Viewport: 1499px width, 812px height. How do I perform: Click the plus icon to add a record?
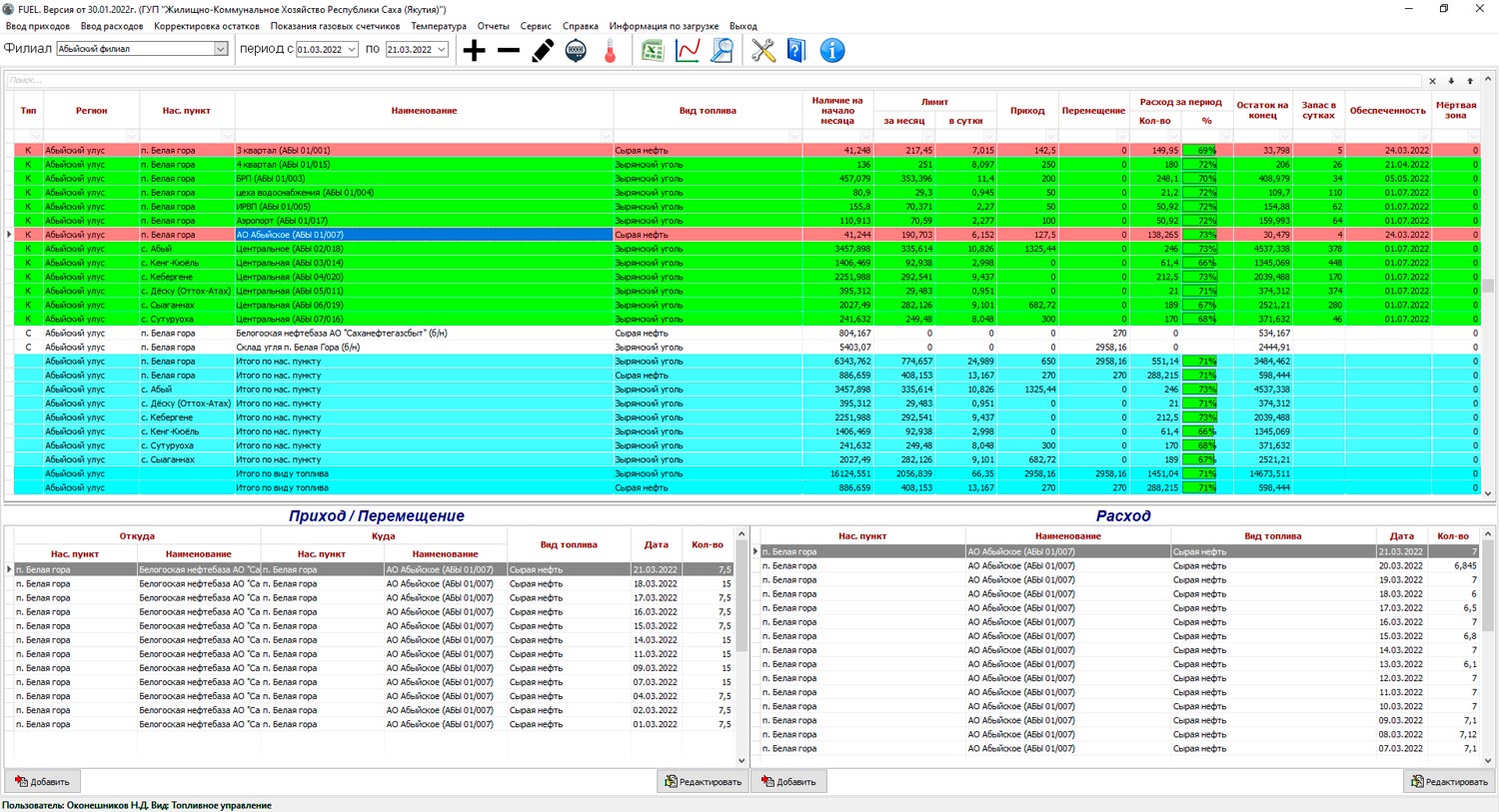pyautogui.click(x=475, y=50)
